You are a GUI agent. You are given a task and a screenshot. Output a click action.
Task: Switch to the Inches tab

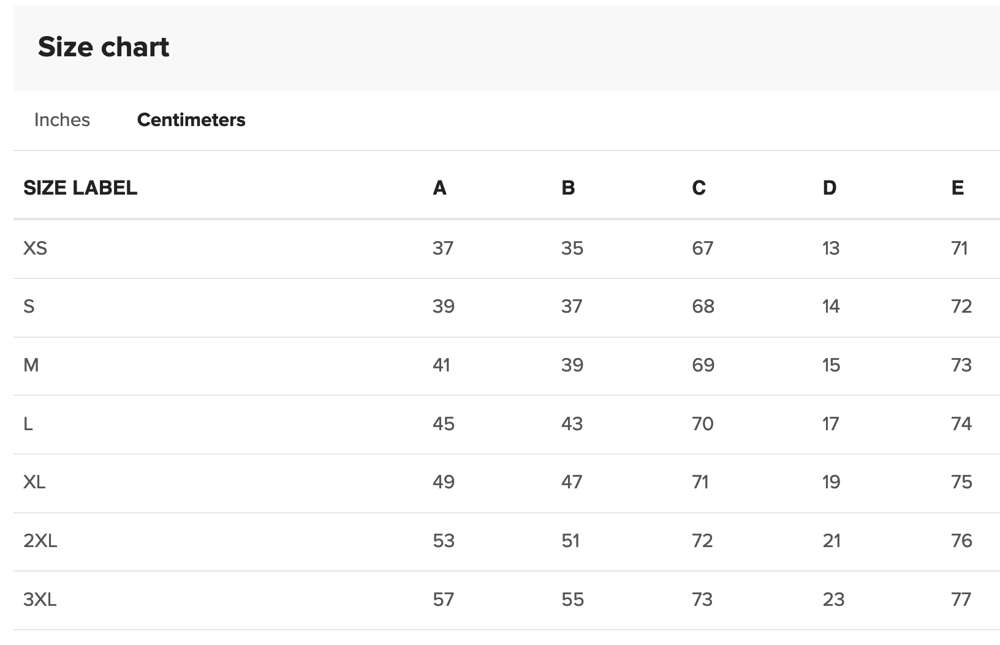click(x=62, y=120)
